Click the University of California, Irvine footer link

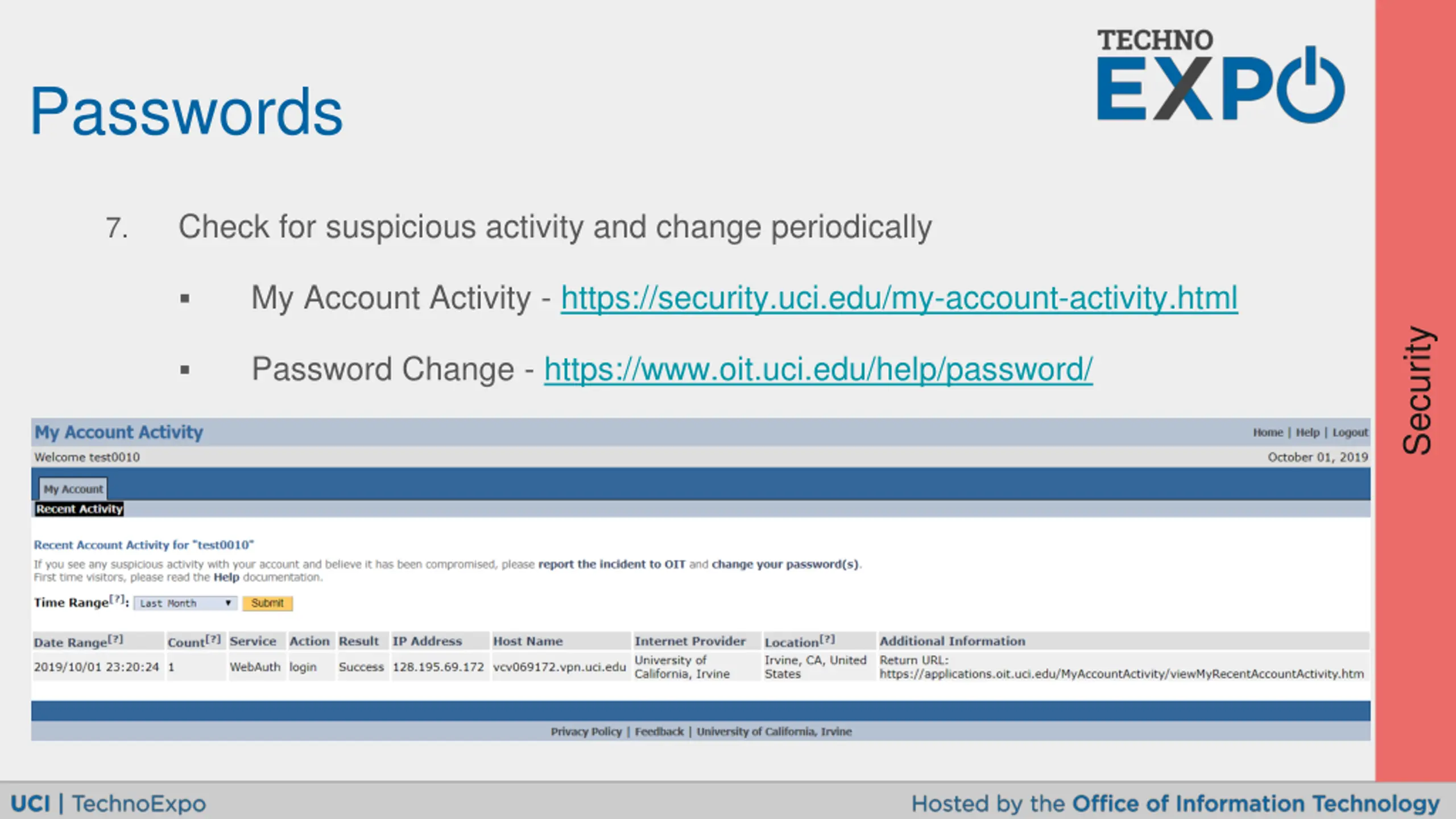tap(774, 732)
